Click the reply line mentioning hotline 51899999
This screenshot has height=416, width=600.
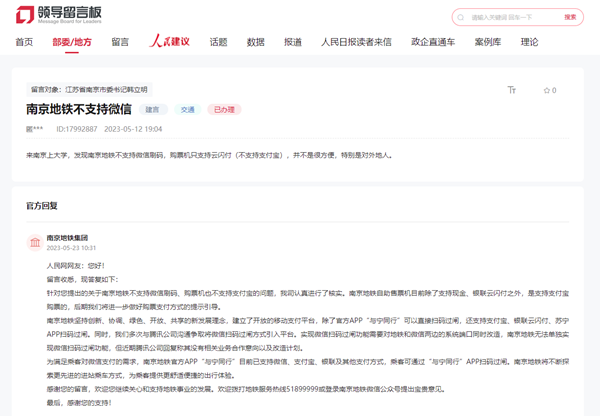(246, 389)
